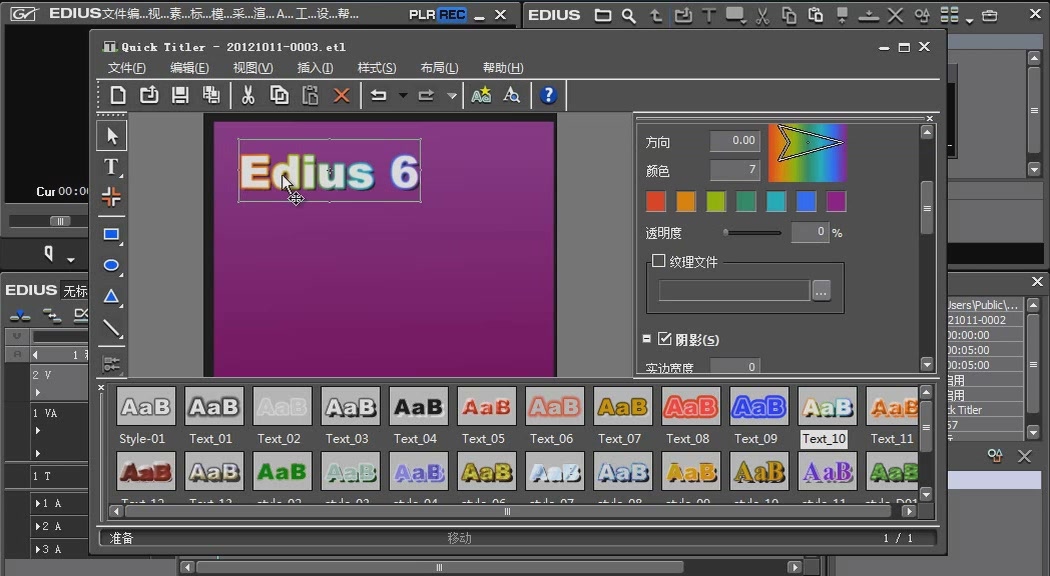The image size is (1050, 576).
Task: Click the Paste icon in Quick Titler toolbar
Action: (x=310, y=95)
